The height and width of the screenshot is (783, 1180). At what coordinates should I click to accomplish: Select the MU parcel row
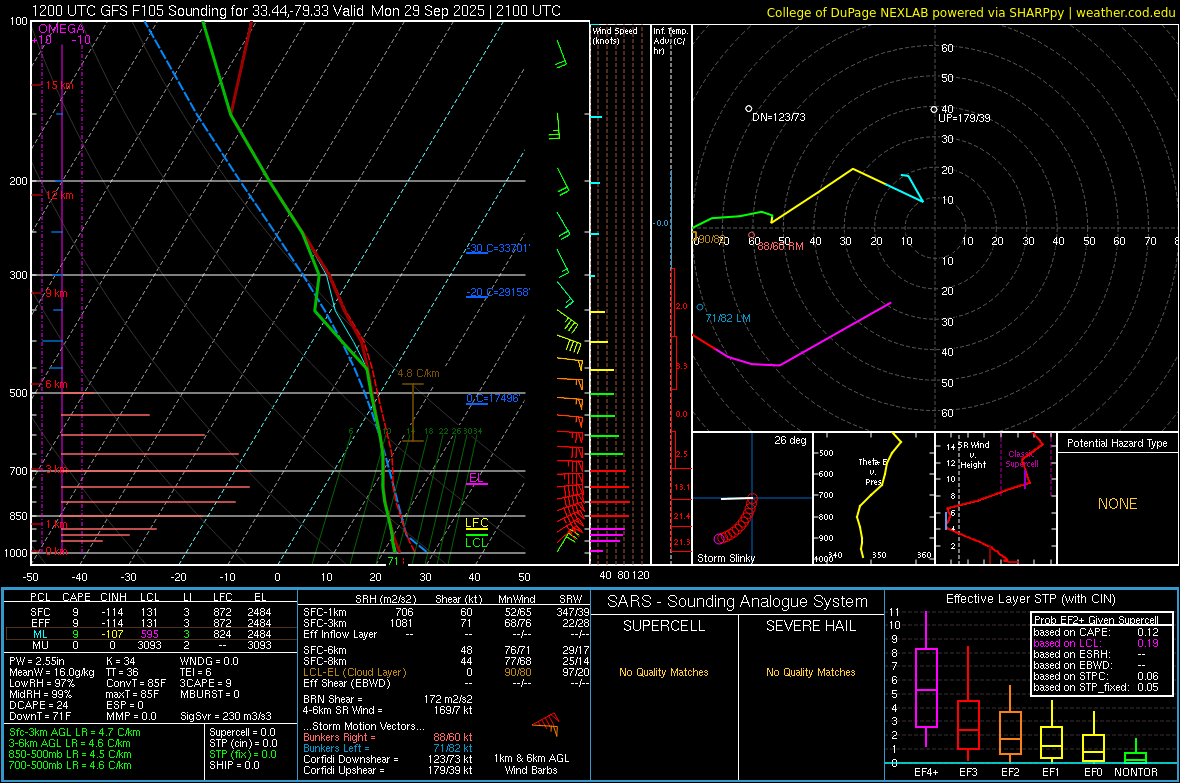click(151, 645)
